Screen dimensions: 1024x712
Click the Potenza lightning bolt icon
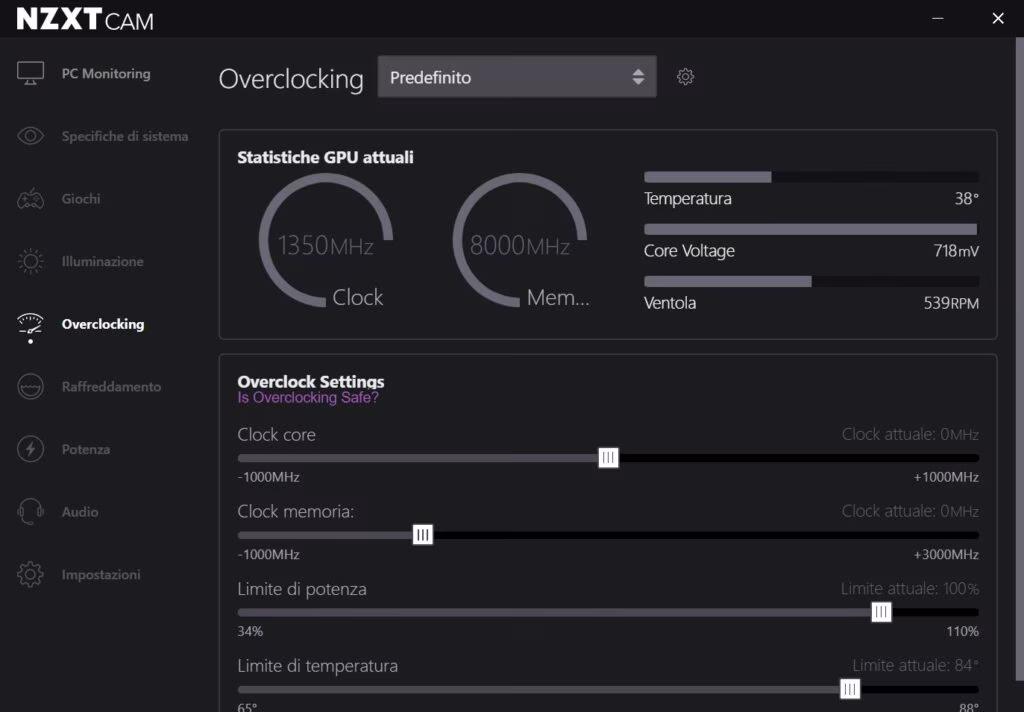pyautogui.click(x=30, y=449)
